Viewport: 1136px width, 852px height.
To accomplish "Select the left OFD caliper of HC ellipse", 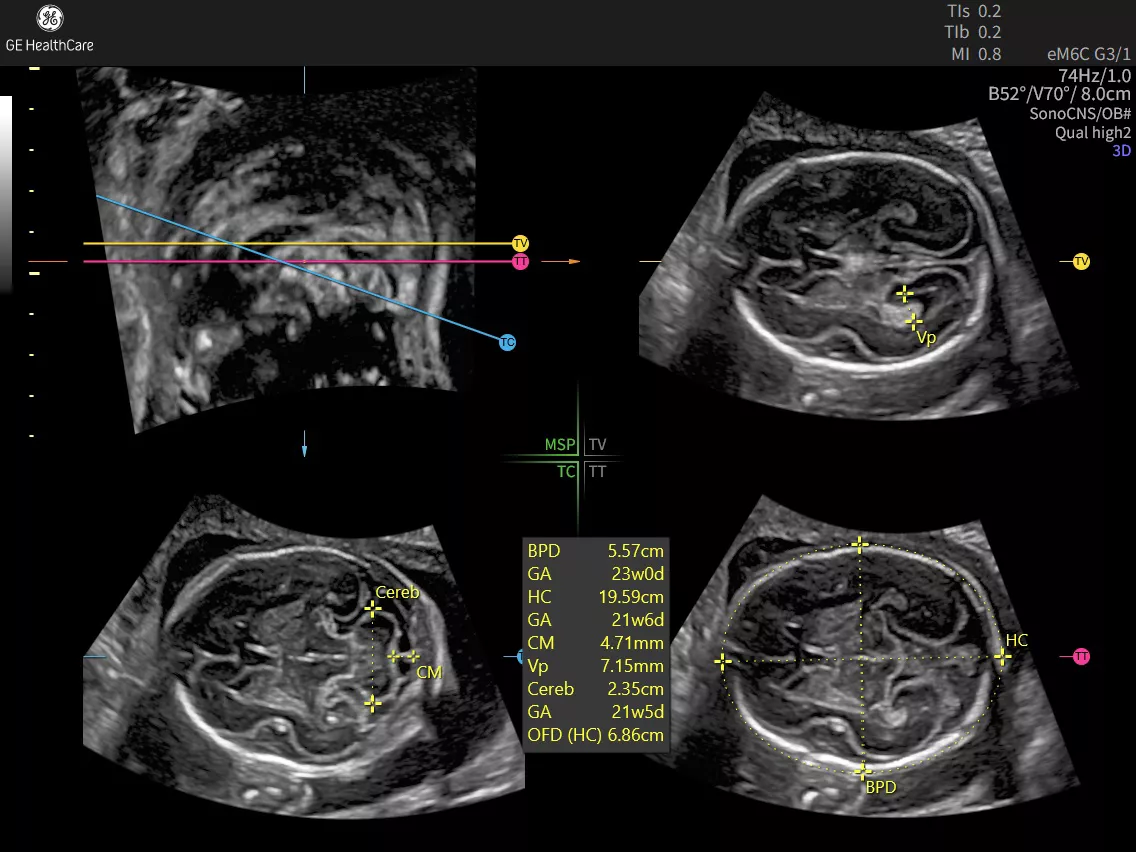I will (722, 661).
